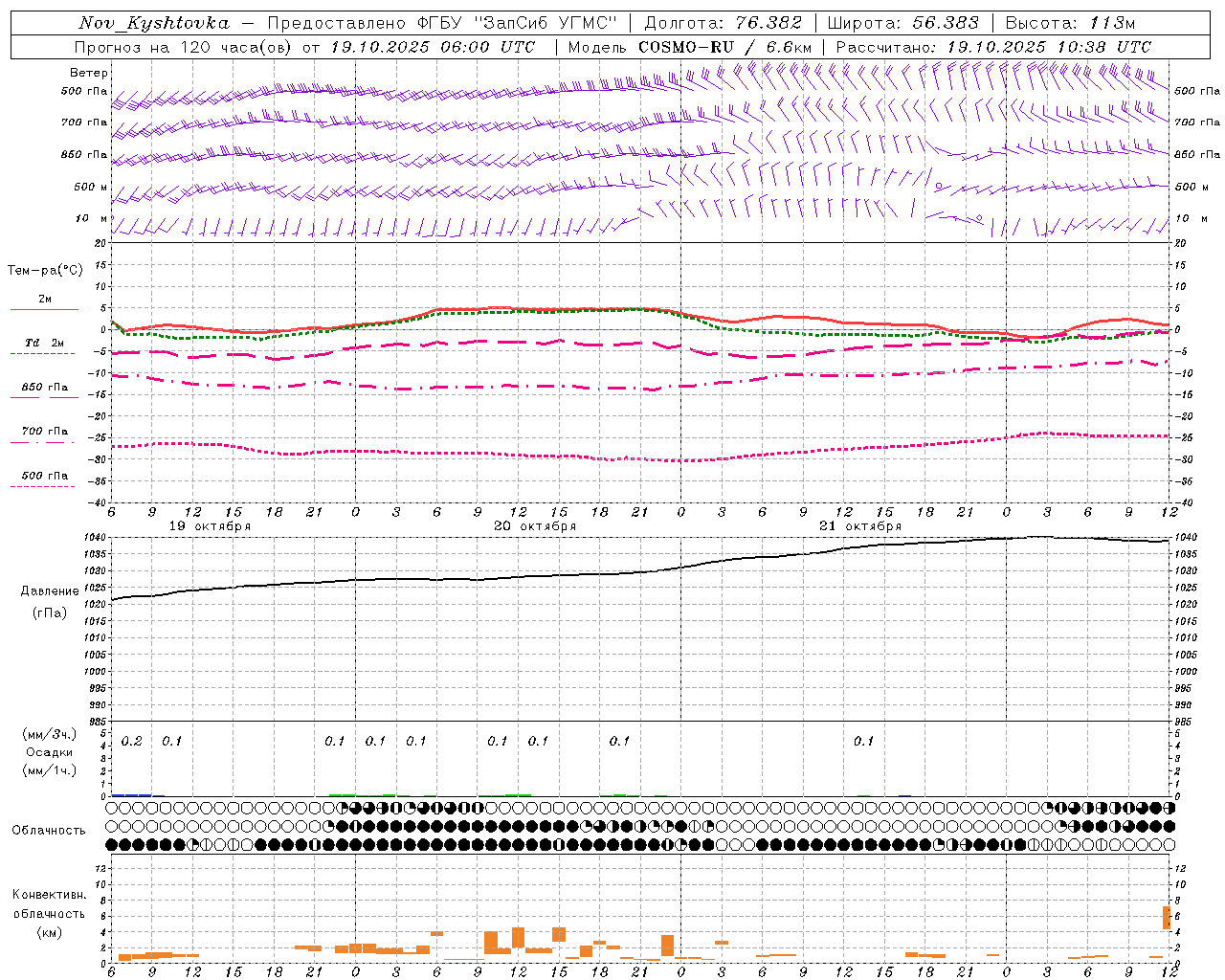Click the (мм/3ч.) precipitation unit label
The image size is (1225, 980).
(50, 735)
